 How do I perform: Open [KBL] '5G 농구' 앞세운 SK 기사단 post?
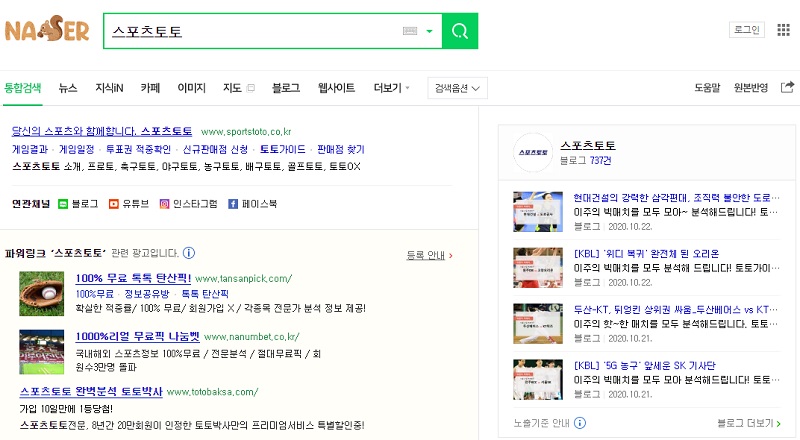click(644, 365)
